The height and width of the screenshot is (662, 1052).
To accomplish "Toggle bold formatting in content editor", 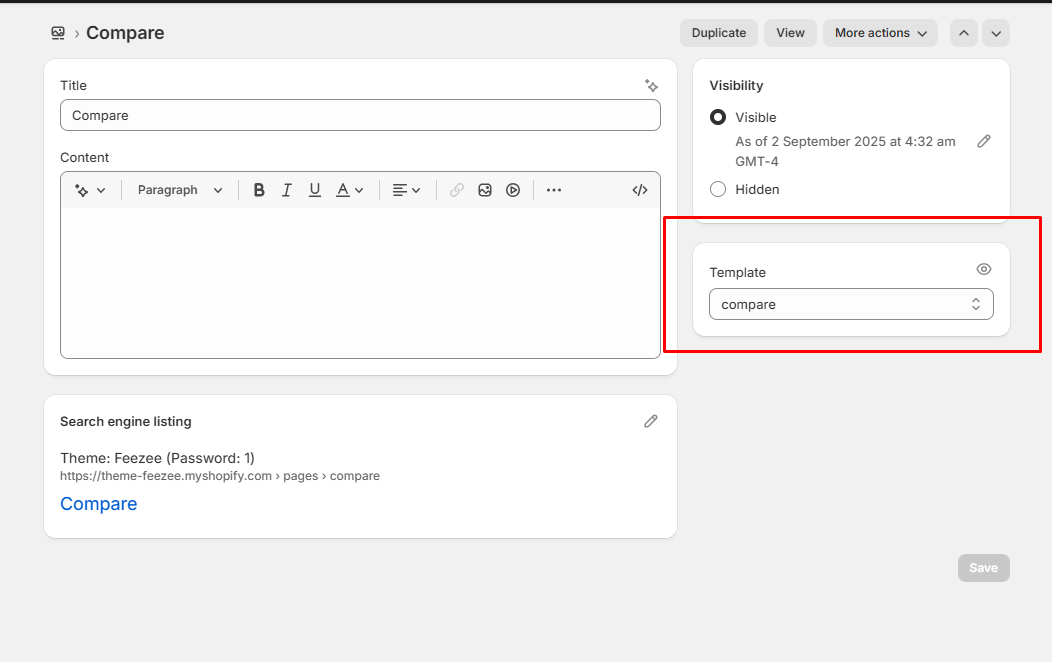I will click(x=259, y=190).
